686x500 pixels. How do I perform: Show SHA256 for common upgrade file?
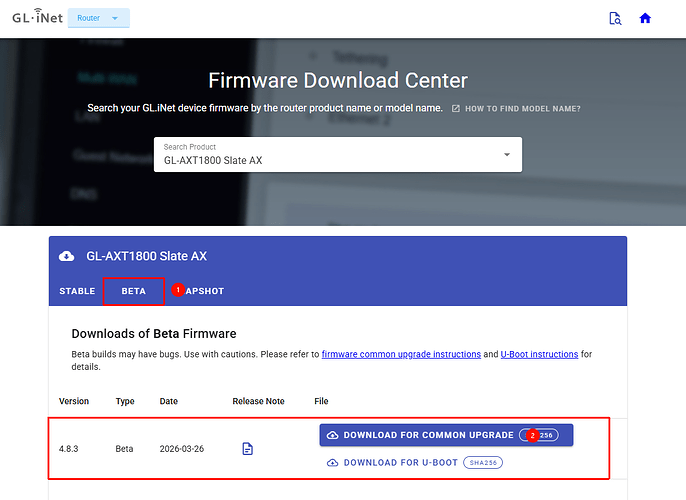[x=539, y=435]
